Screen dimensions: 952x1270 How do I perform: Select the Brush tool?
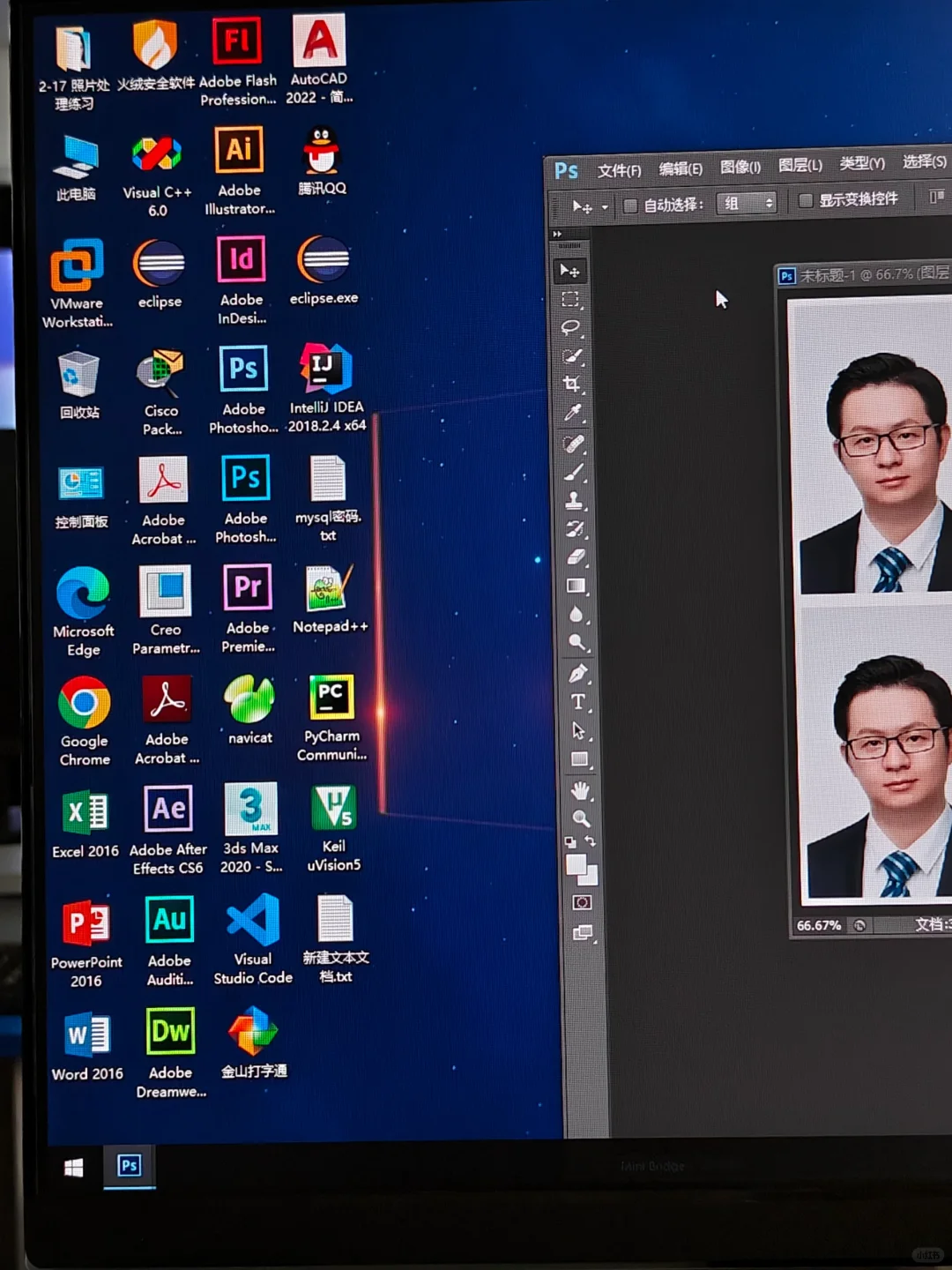[x=574, y=473]
